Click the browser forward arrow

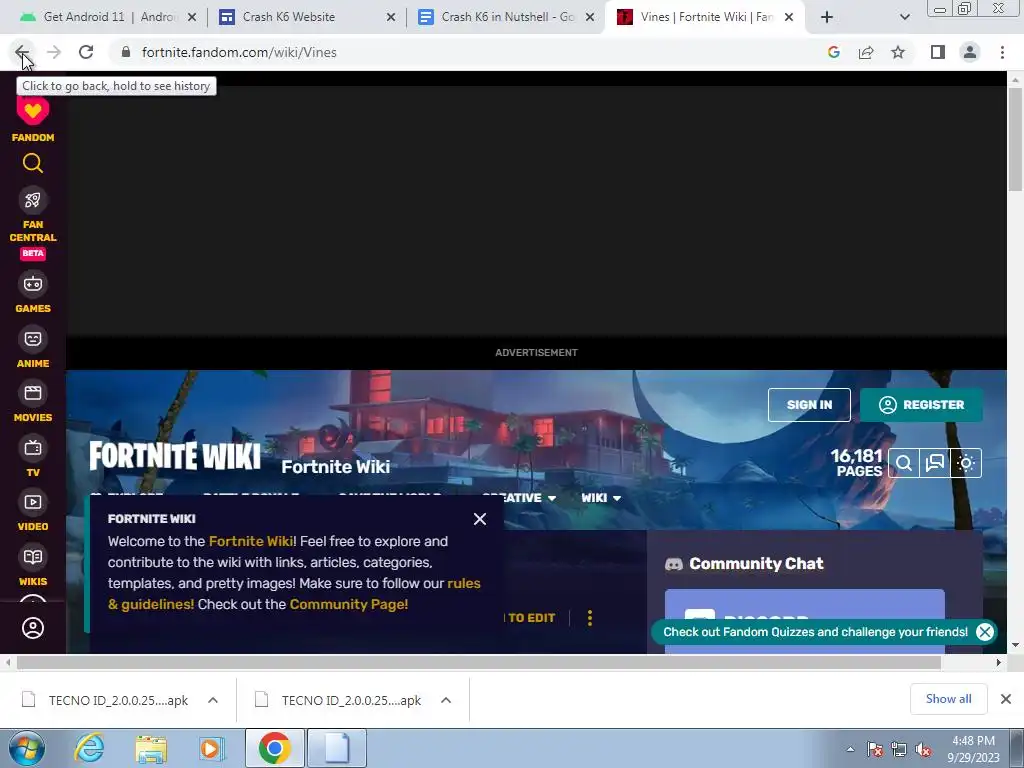(54, 52)
